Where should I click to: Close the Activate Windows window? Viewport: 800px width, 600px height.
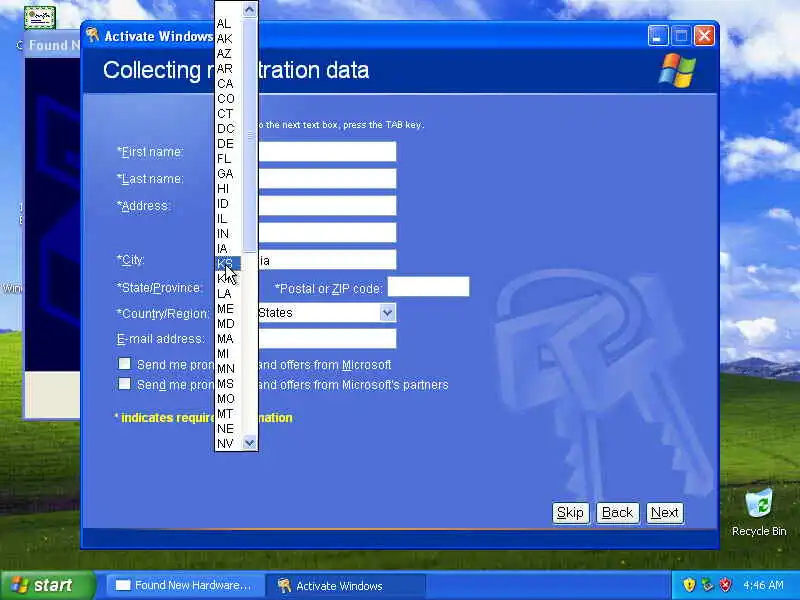[x=705, y=36]
